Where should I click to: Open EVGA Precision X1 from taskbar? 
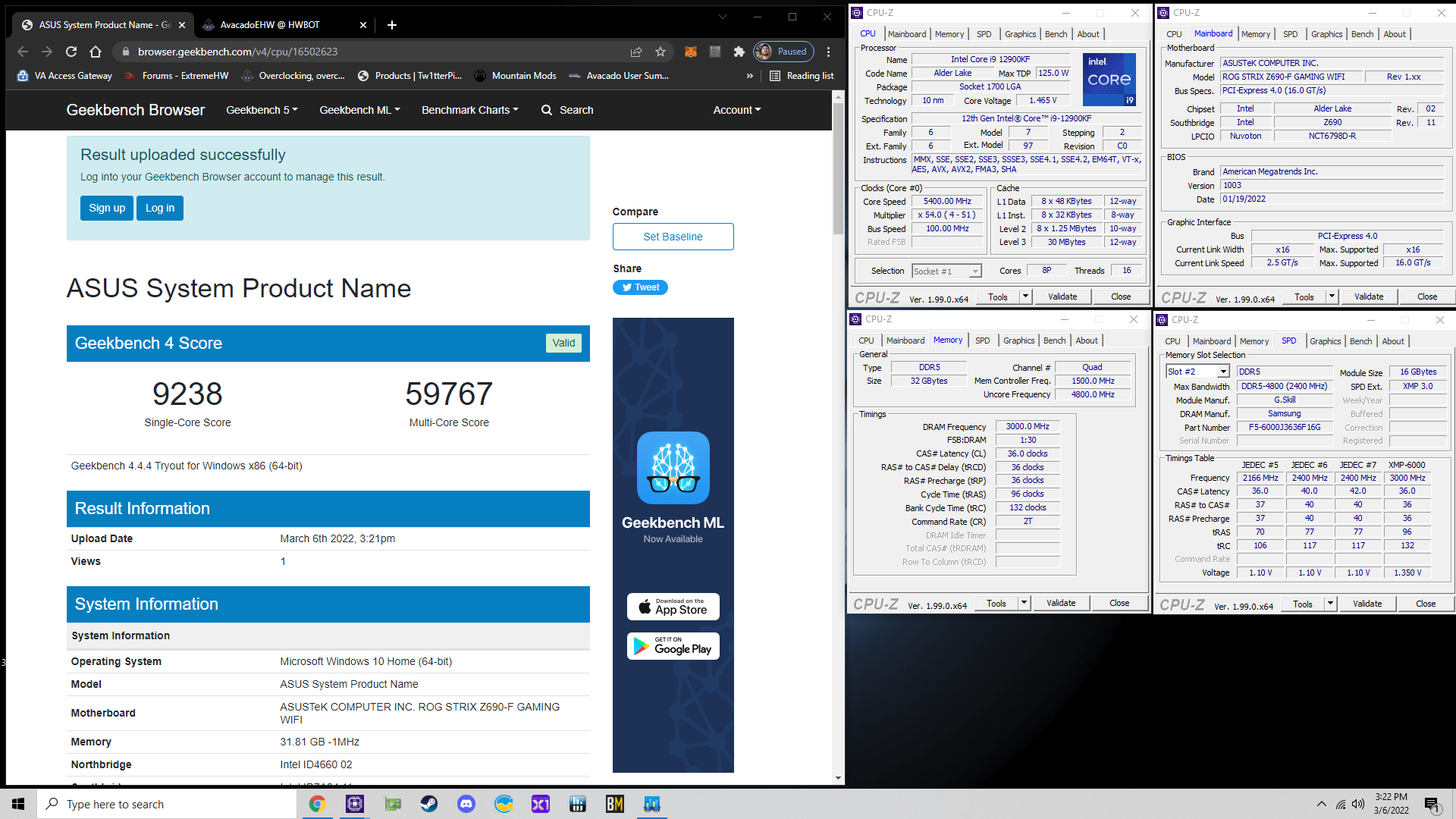[541, 804]
